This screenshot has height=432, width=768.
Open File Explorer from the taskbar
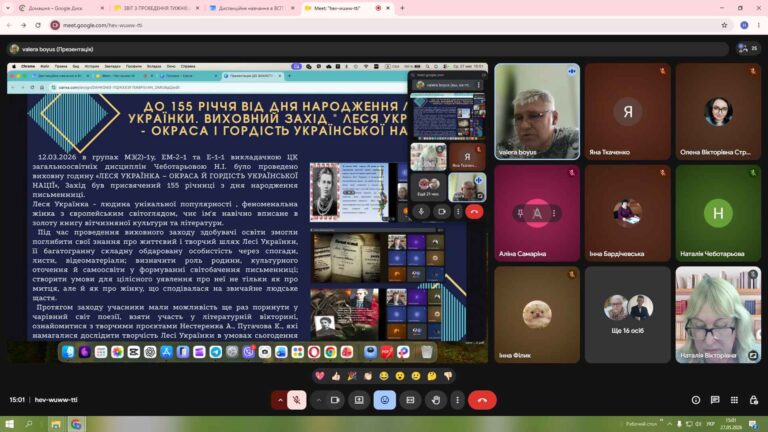point(56,424)
